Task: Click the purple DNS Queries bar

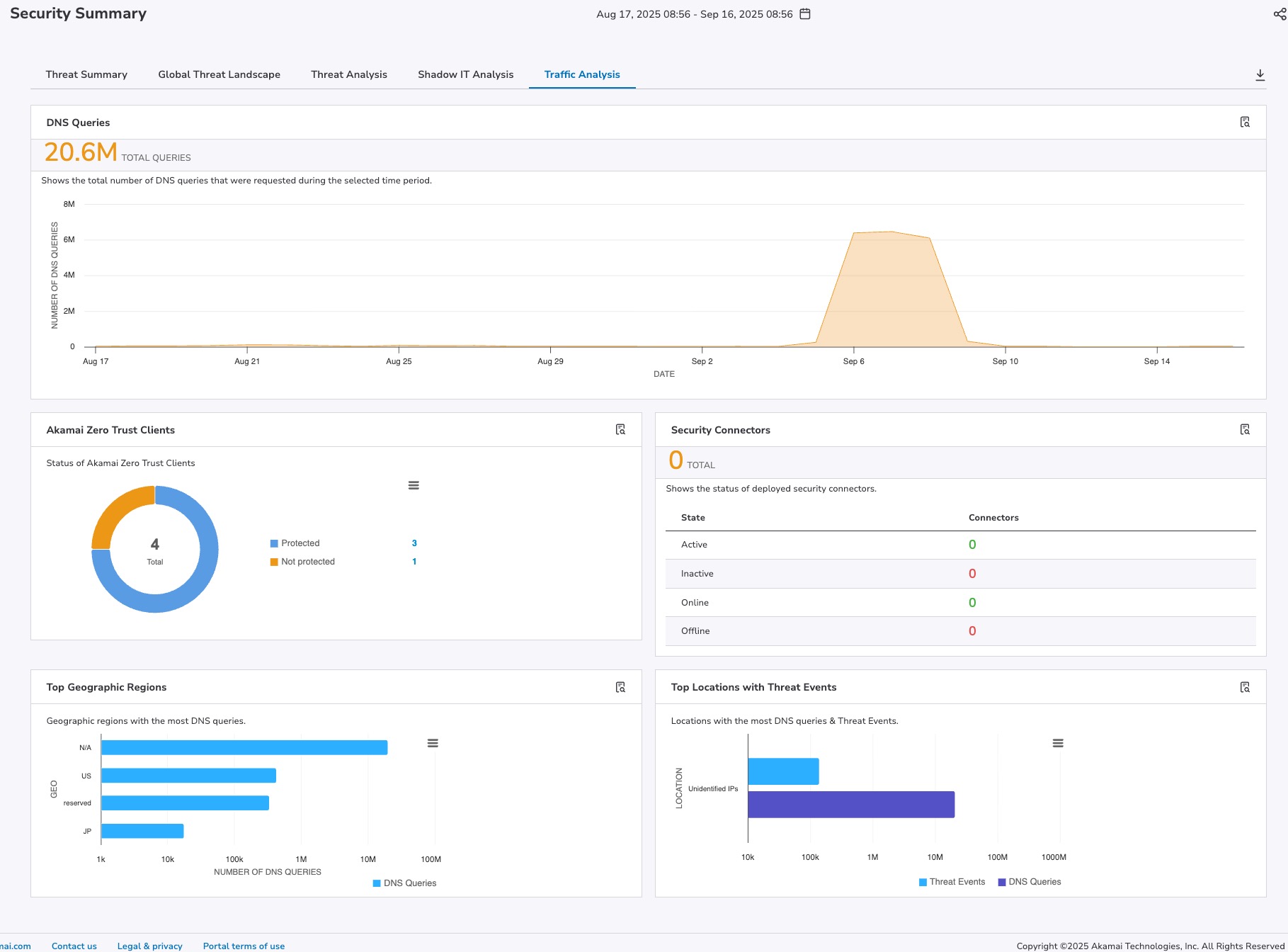Action: coord(850,805)
